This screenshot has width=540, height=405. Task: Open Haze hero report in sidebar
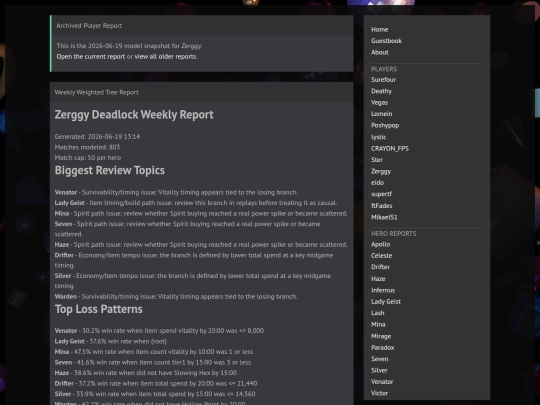(378, 279)
